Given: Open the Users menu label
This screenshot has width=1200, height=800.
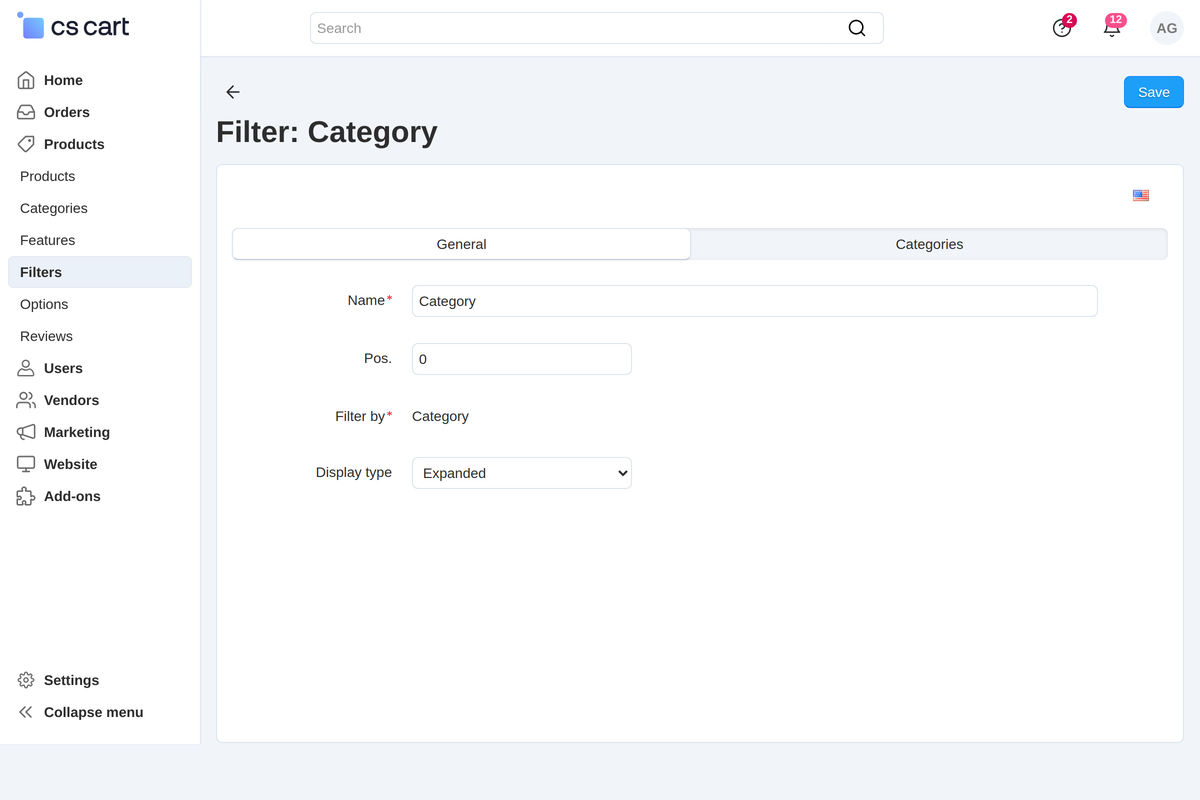Looking at the screenshot, I should [x=63, y=368].
